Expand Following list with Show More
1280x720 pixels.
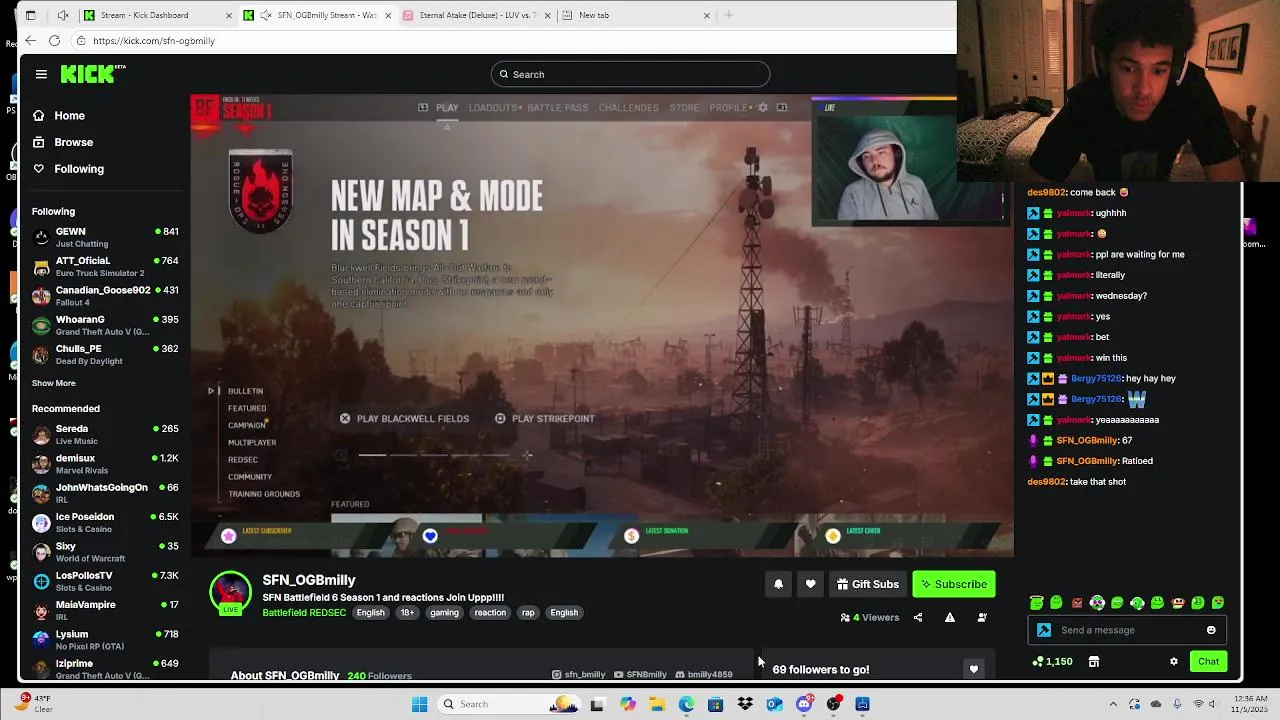[53, 383]
